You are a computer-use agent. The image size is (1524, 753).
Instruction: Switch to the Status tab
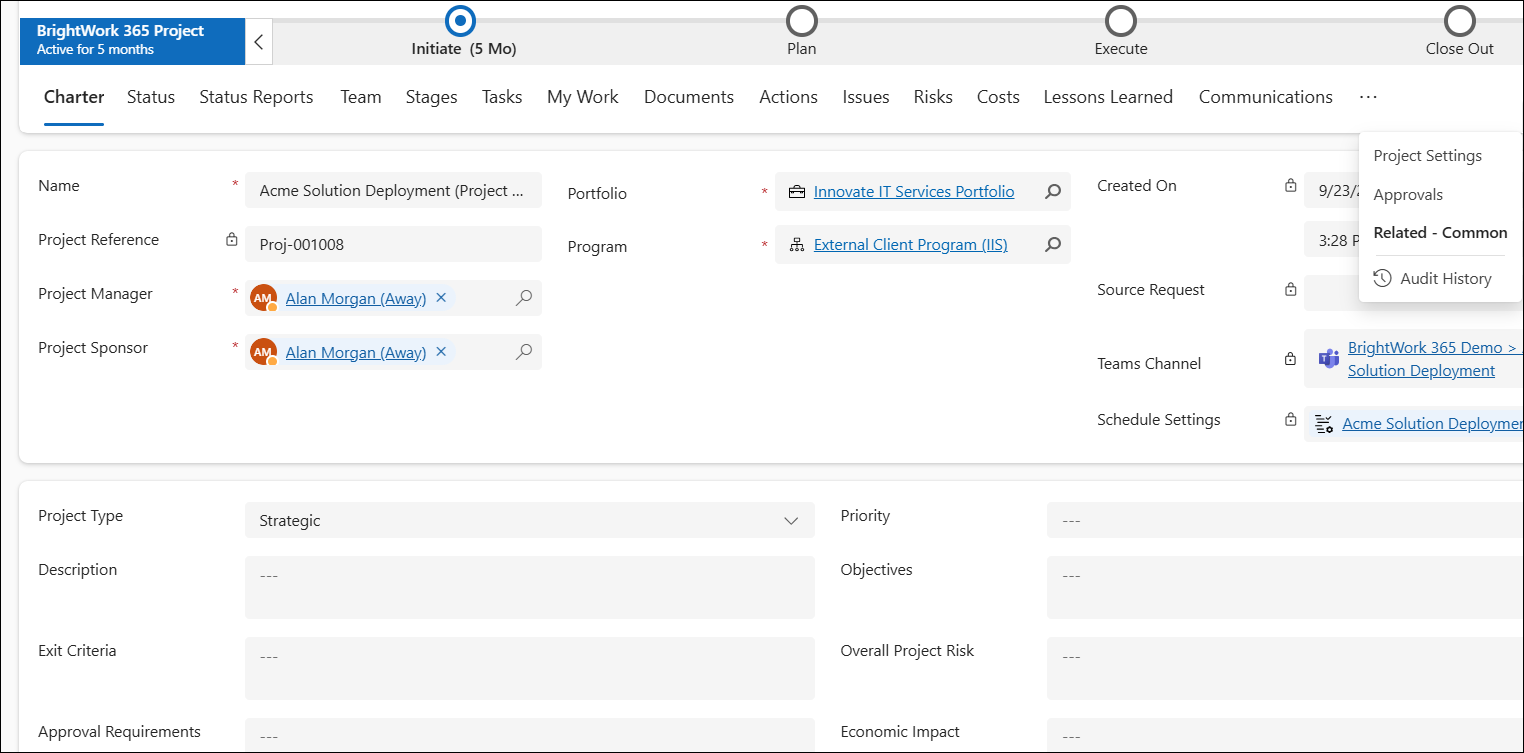pos(151,97)
